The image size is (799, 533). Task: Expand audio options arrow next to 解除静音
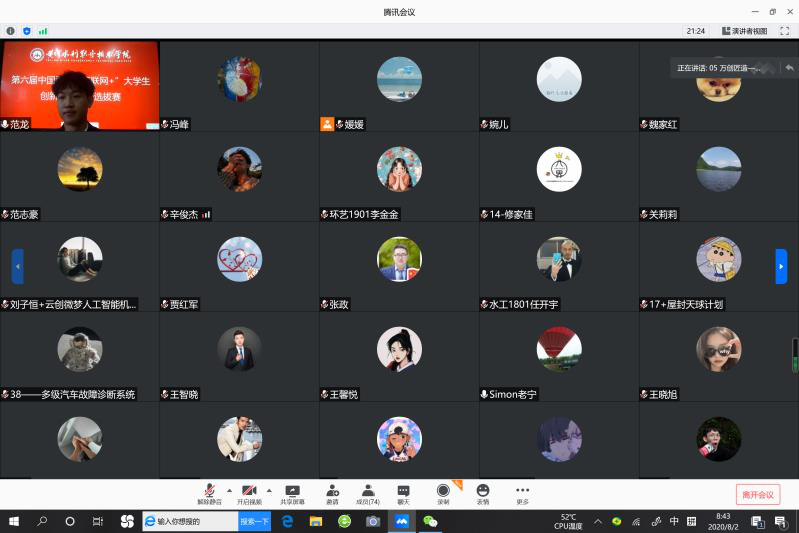pos(228,490)
